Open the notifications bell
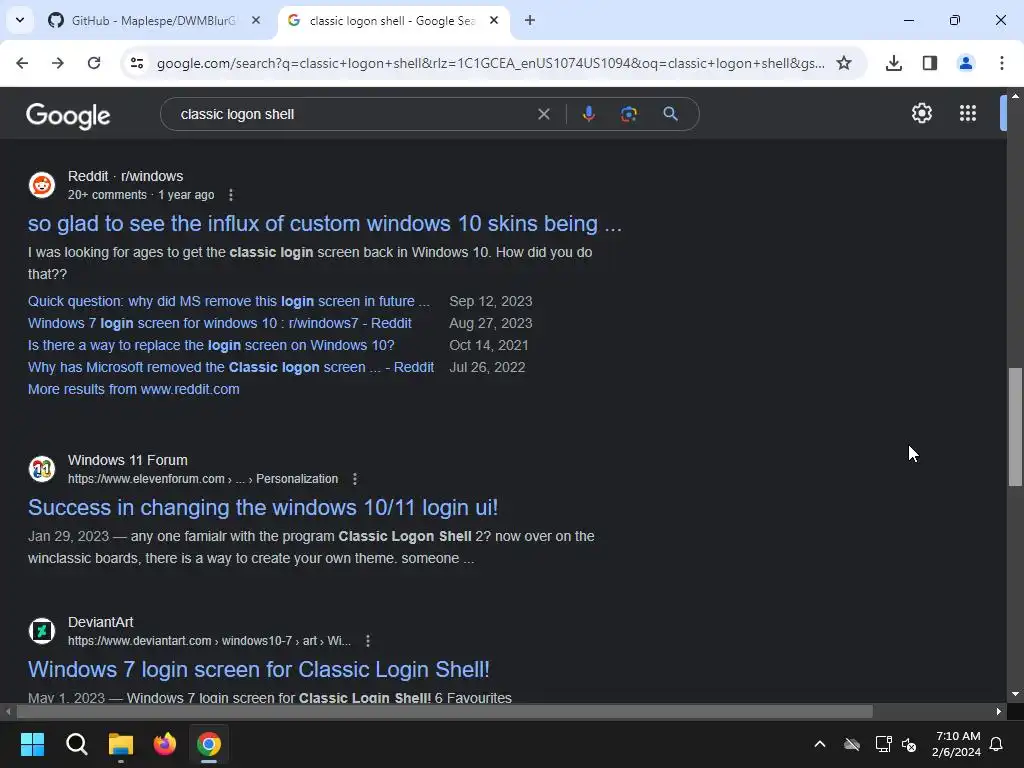This screenshot has height=768, width=1024. pyautogui.click(x=996, y=744)
